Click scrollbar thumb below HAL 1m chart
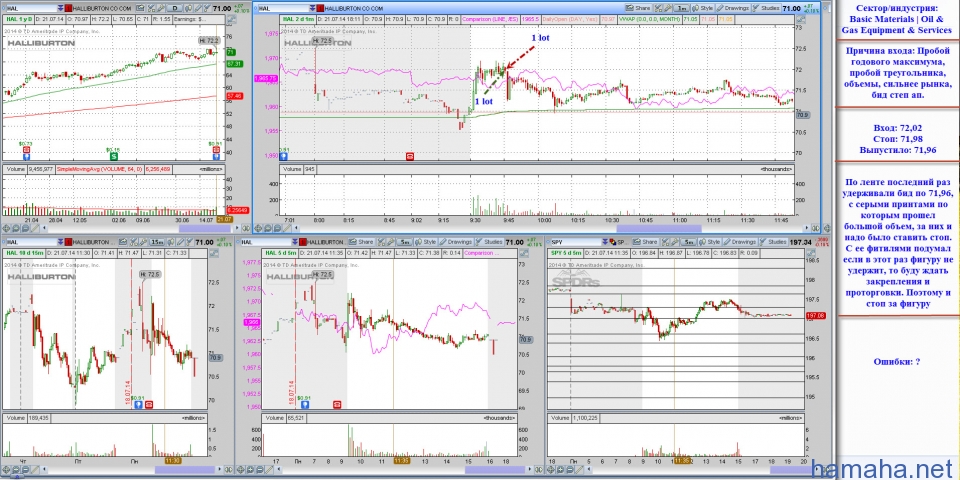The height and width of the screenshot is (480, 960). pyautogui.click(x=659, y=228)
